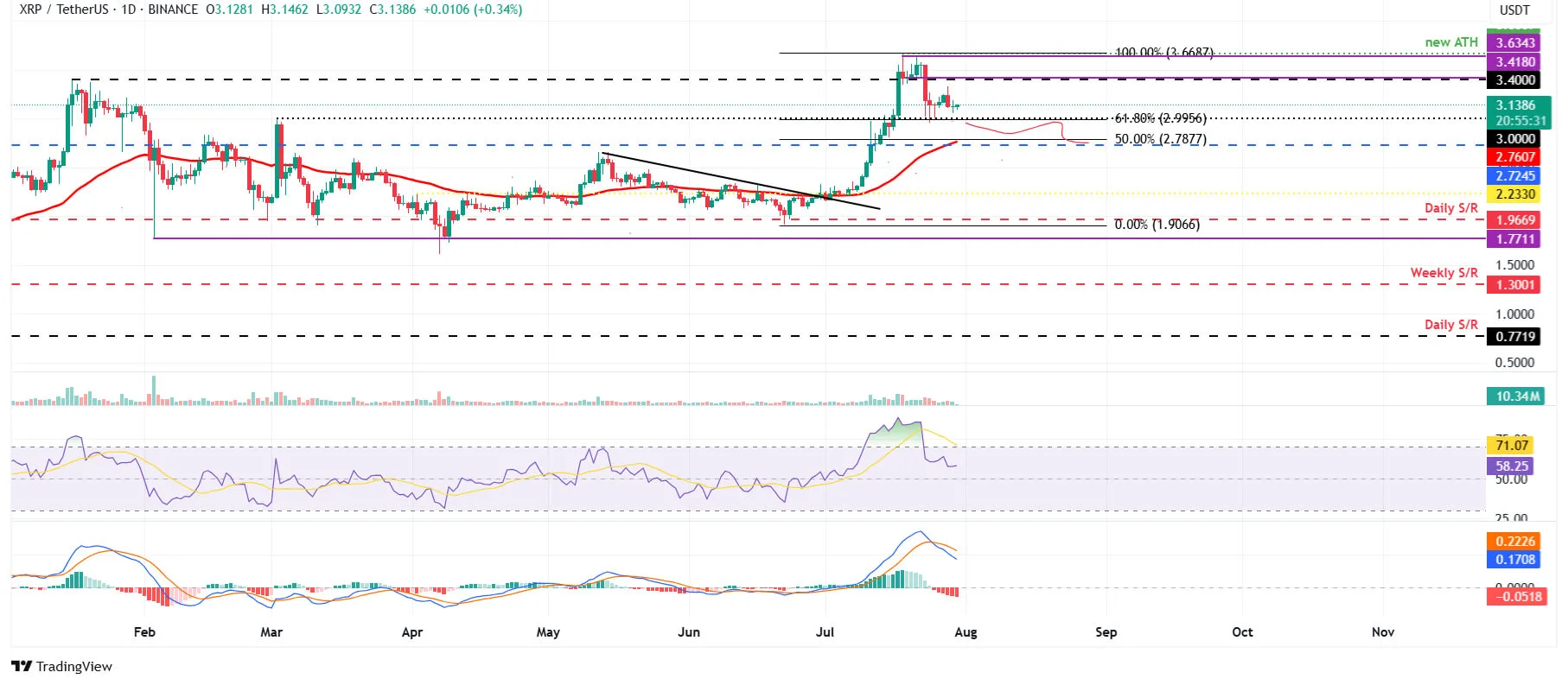
Task: Select the blue 2.7245 price label
Action: [x=1515, y=176]
